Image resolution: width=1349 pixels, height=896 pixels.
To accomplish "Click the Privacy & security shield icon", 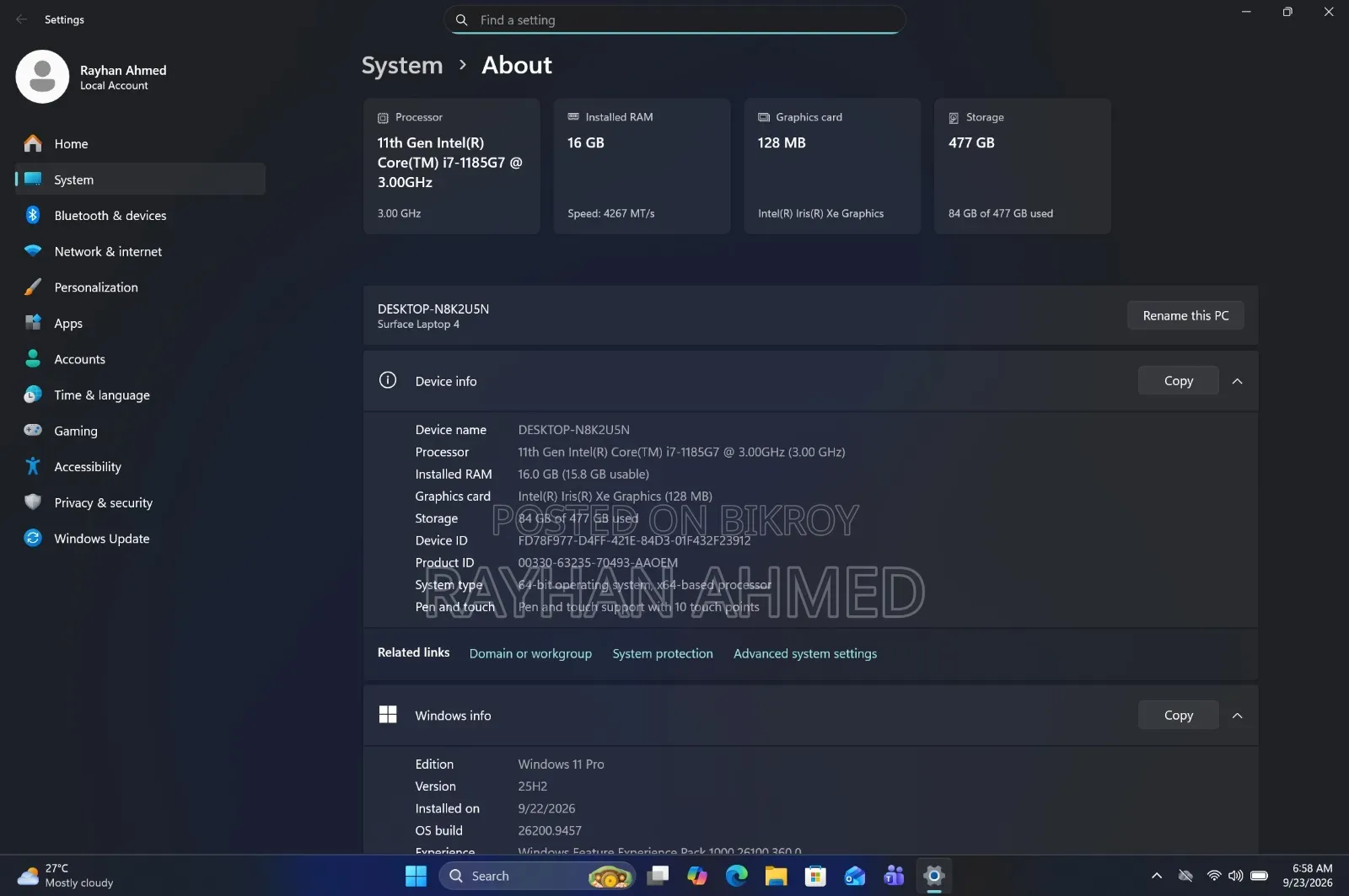I will pos(33,502).
